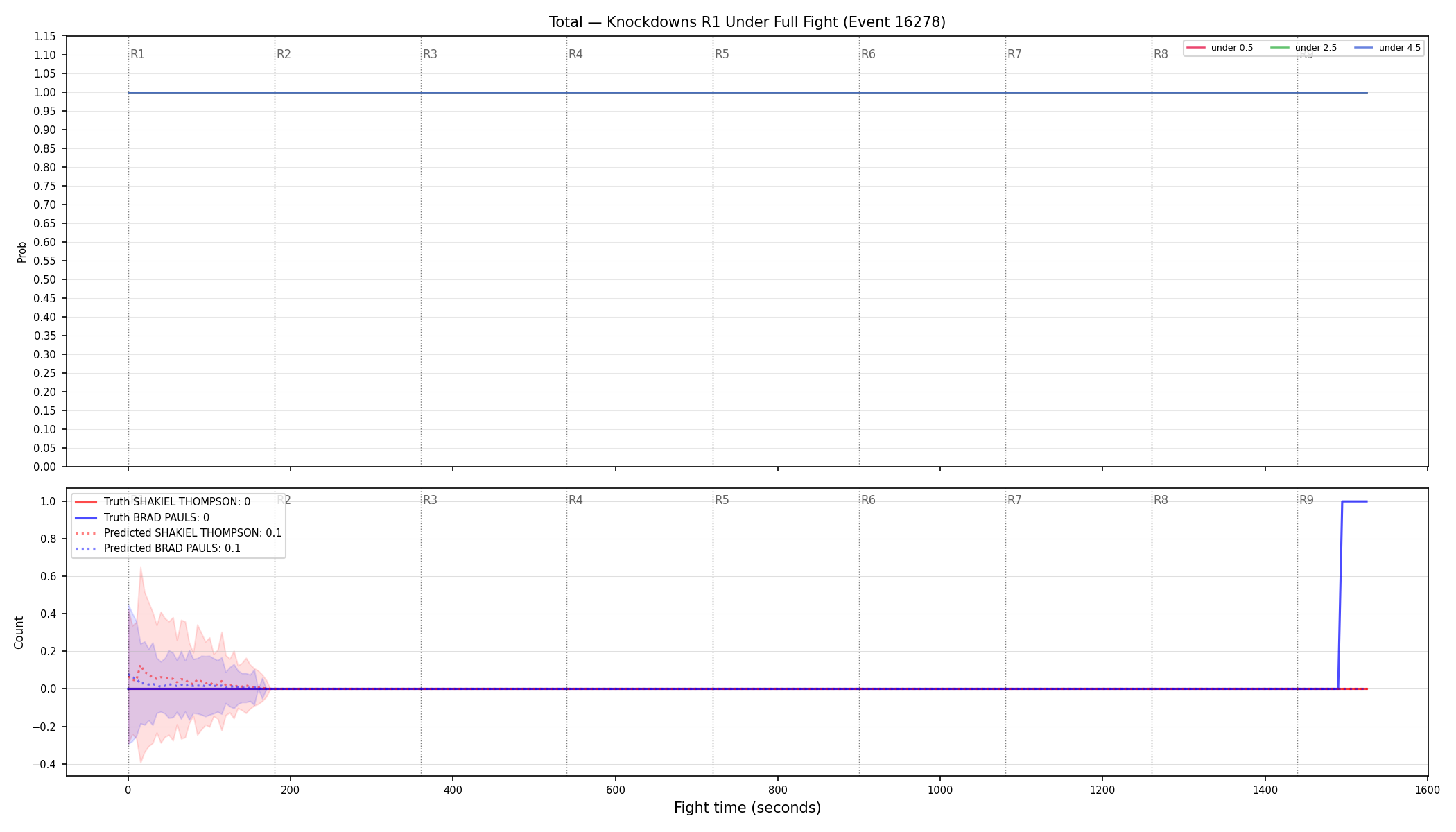Click the 1.00 tick on the Prob axis
The image size is (1456, 832).
click(45, 92)
